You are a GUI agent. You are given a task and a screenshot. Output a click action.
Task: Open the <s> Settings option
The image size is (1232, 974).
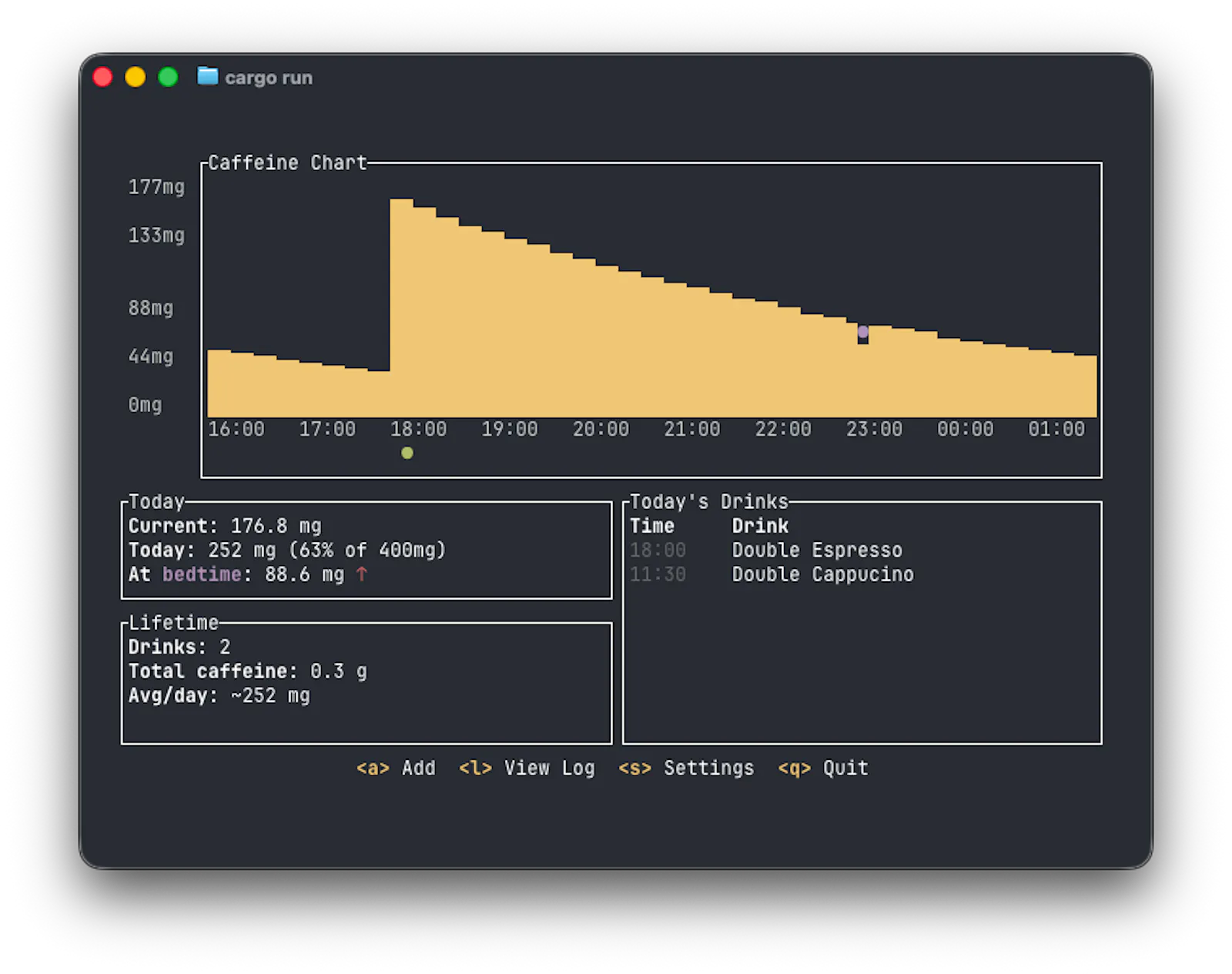tap(686, 768)
